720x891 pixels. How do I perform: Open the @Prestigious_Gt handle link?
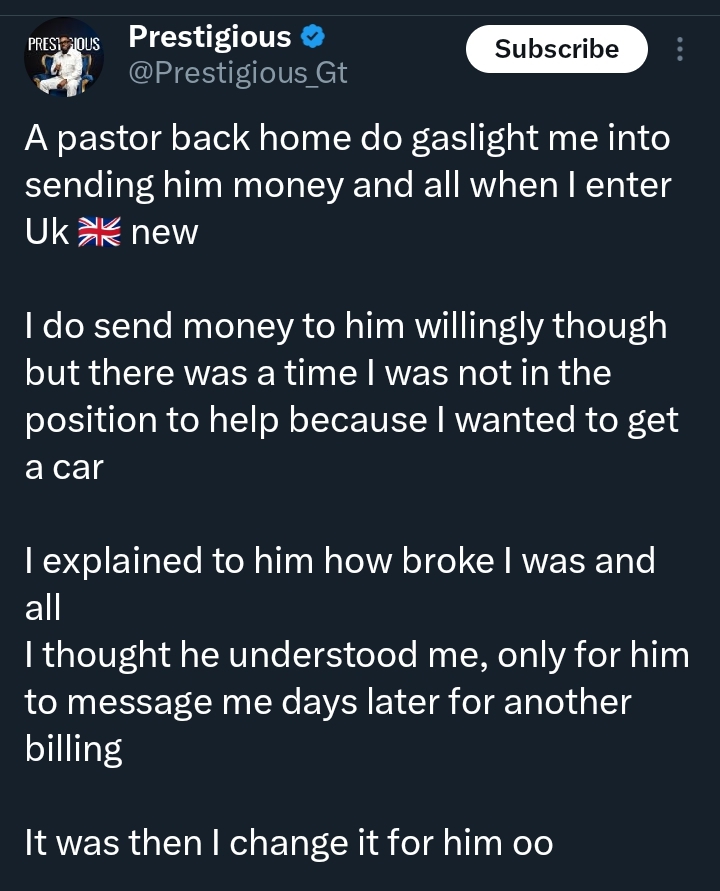(x=238, y=73)
